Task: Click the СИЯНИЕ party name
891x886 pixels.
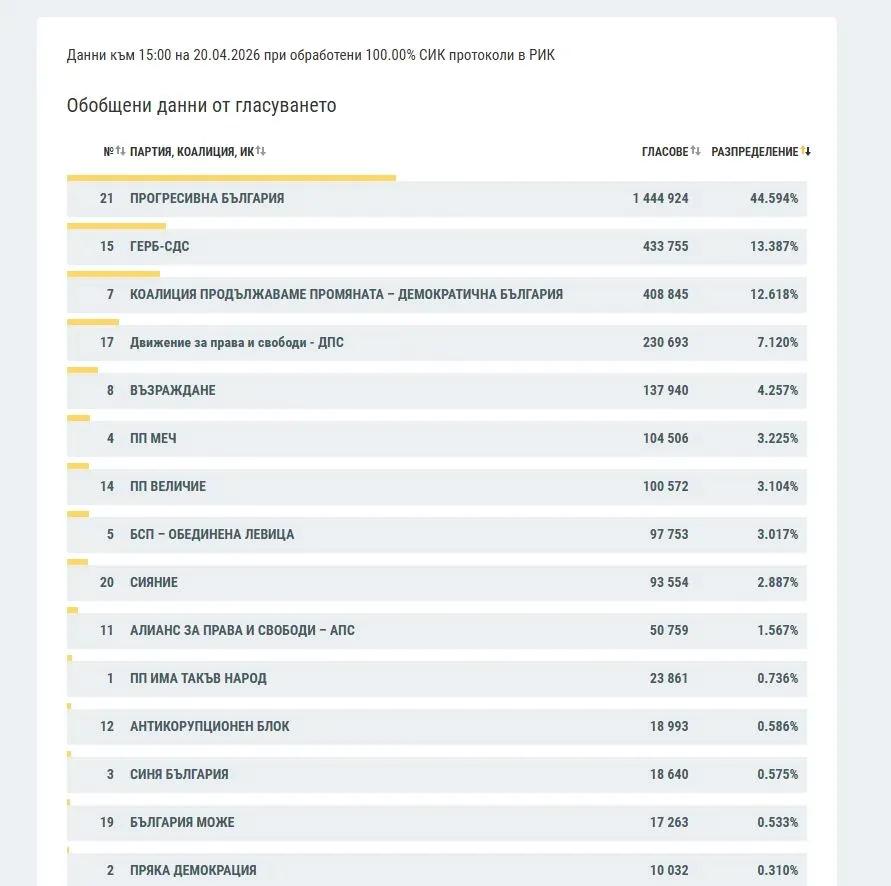Action: tap(154, 583)
